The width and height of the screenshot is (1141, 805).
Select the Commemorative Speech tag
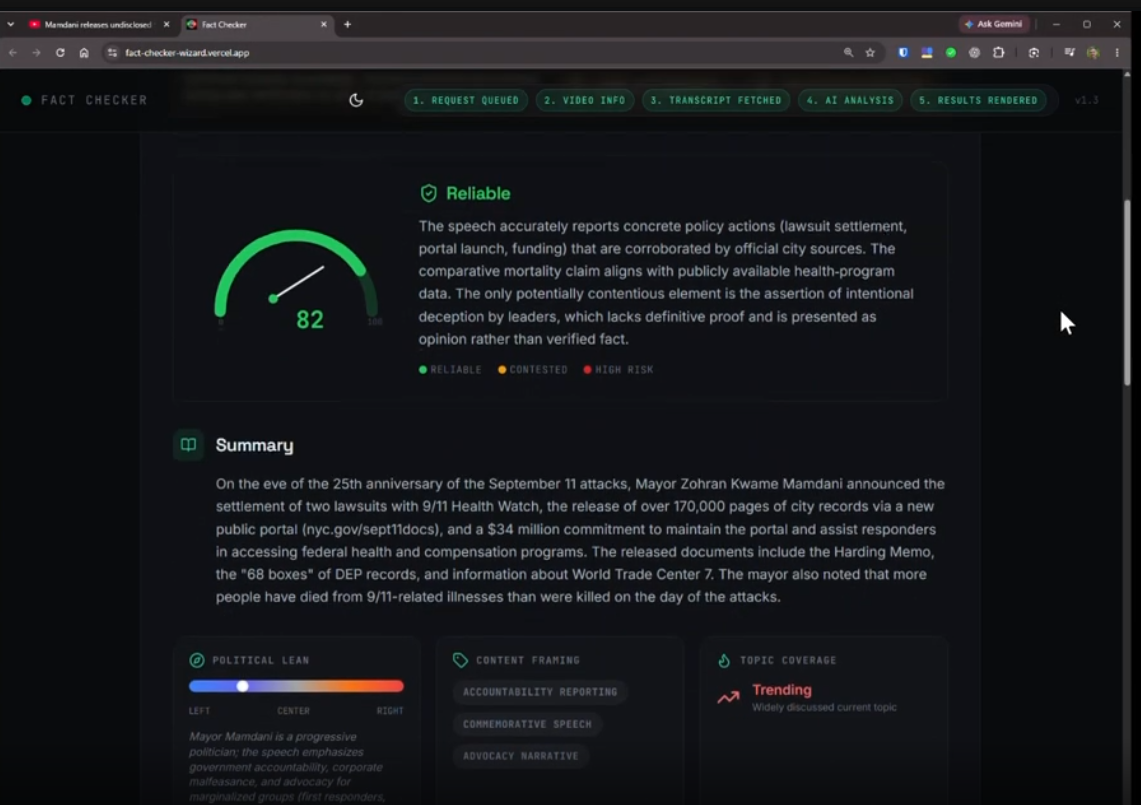pyautogui.click(x=528, y=724)
